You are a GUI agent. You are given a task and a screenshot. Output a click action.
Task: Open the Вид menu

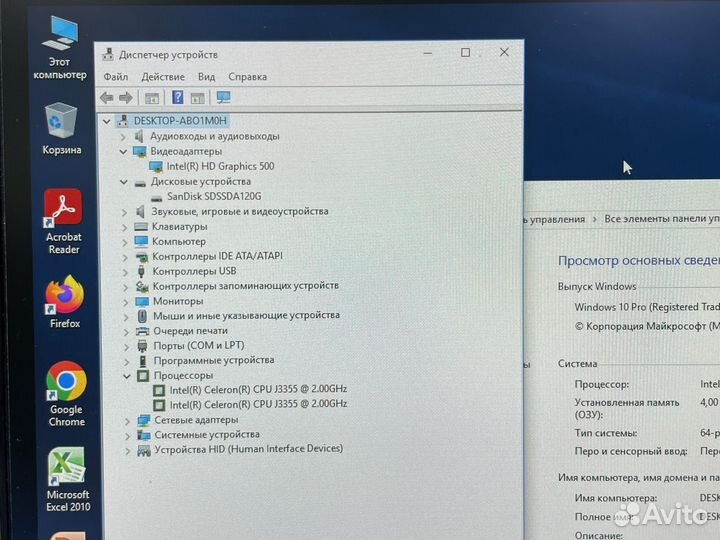[x=207, y=77]
